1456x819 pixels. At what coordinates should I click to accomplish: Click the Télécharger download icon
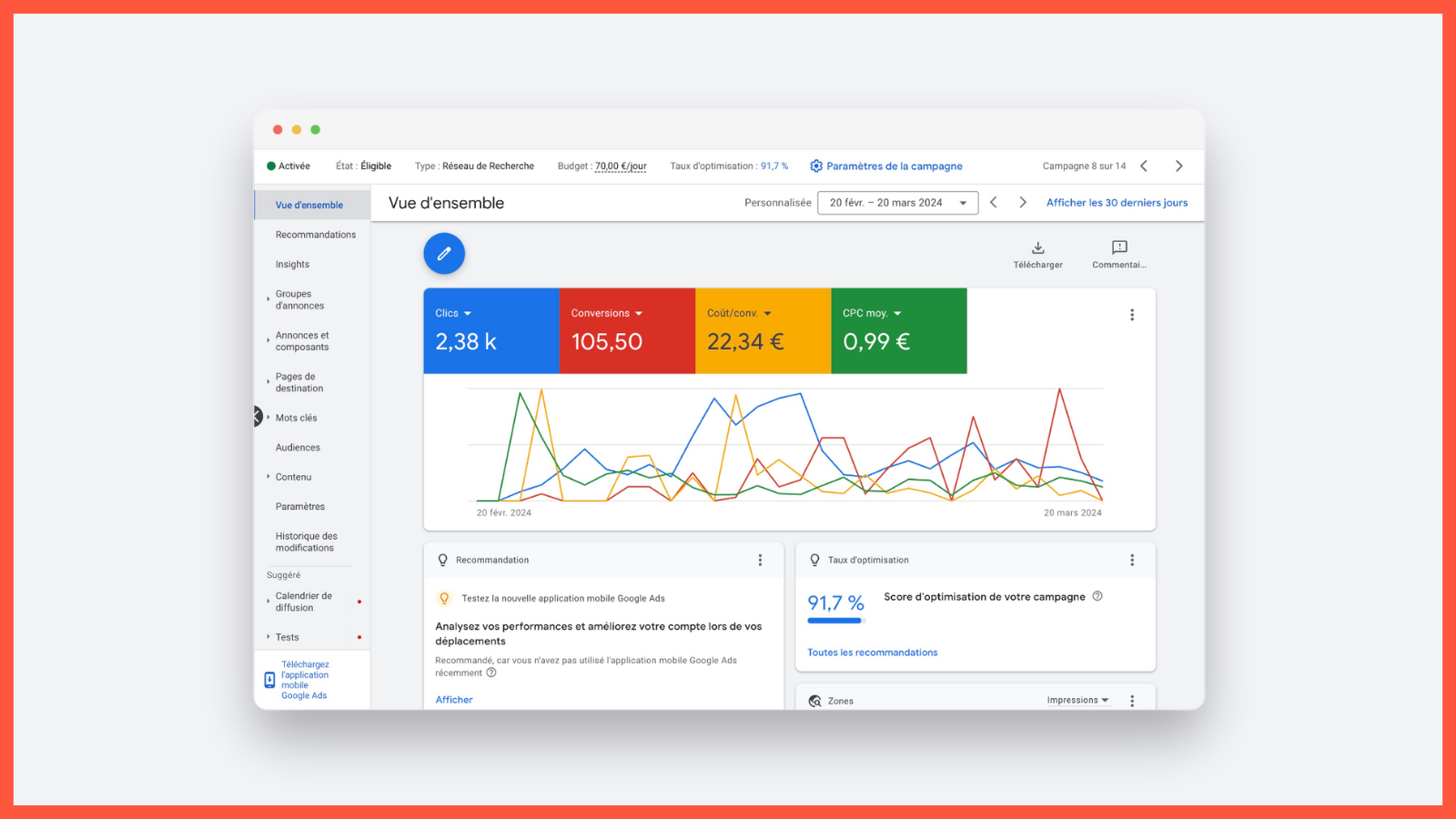pos(1037,248)
